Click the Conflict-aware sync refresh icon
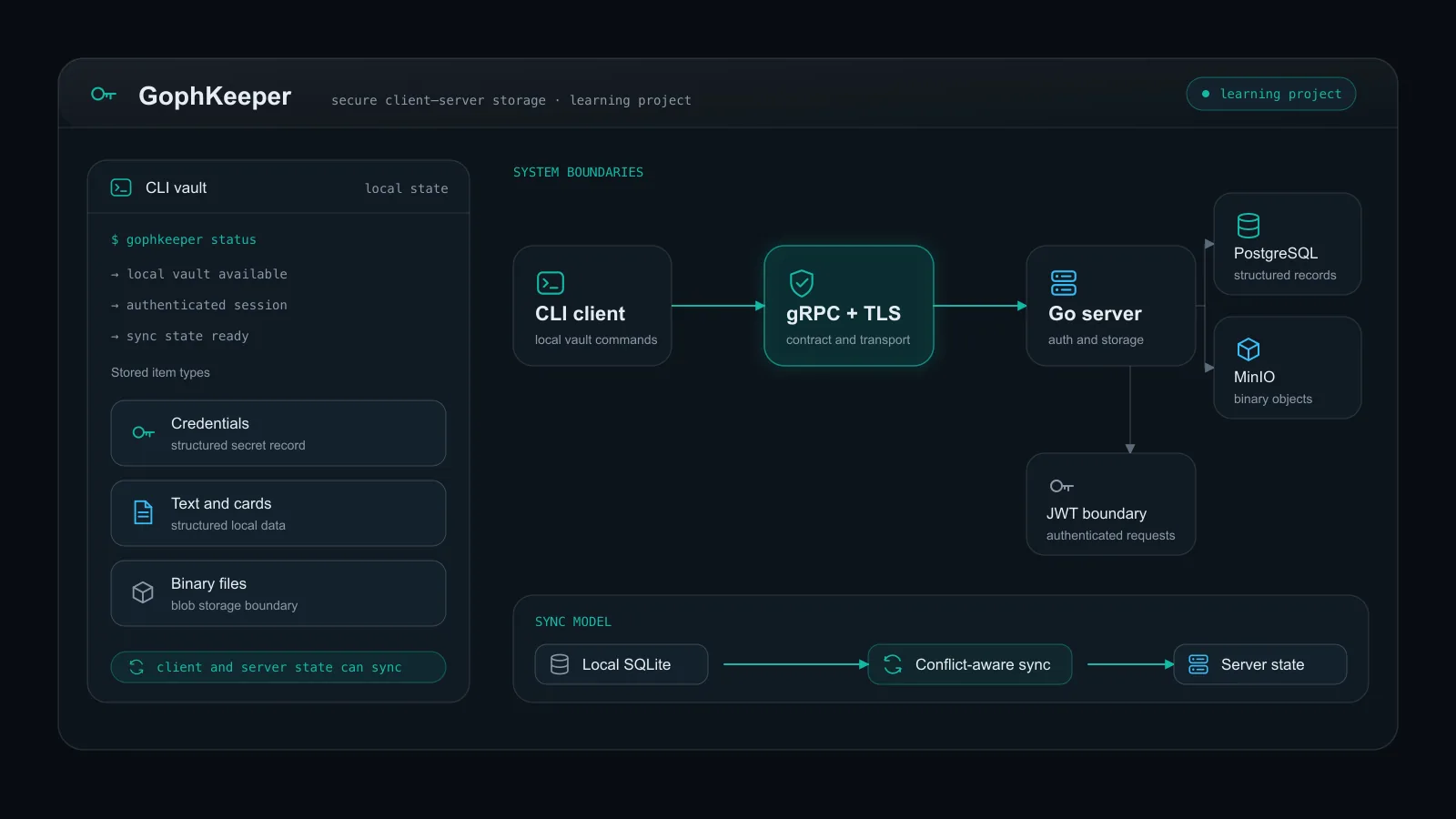This screenshot has width=1456, height=819. pos(893,664)
